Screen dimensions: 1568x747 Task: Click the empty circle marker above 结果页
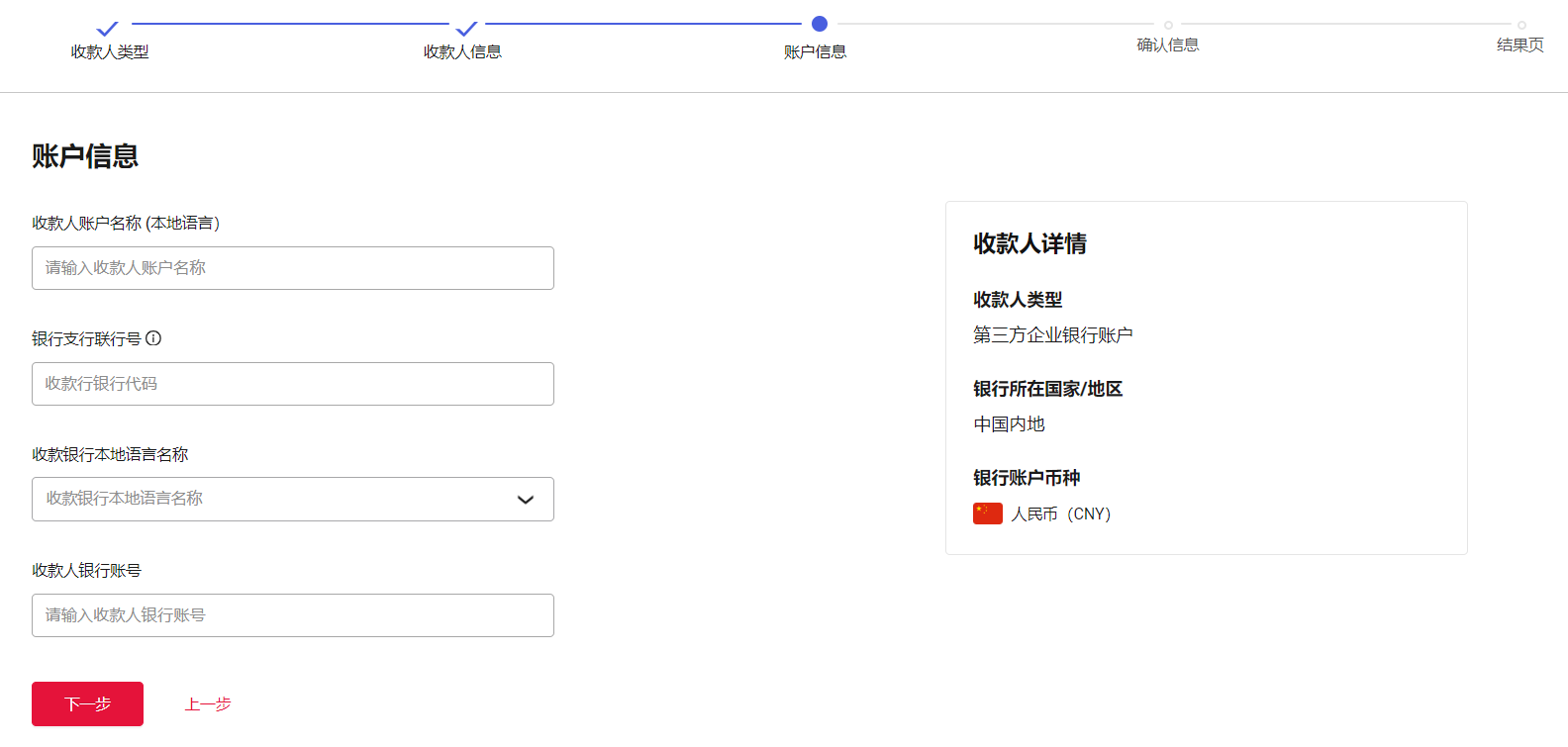(1521, 25)
